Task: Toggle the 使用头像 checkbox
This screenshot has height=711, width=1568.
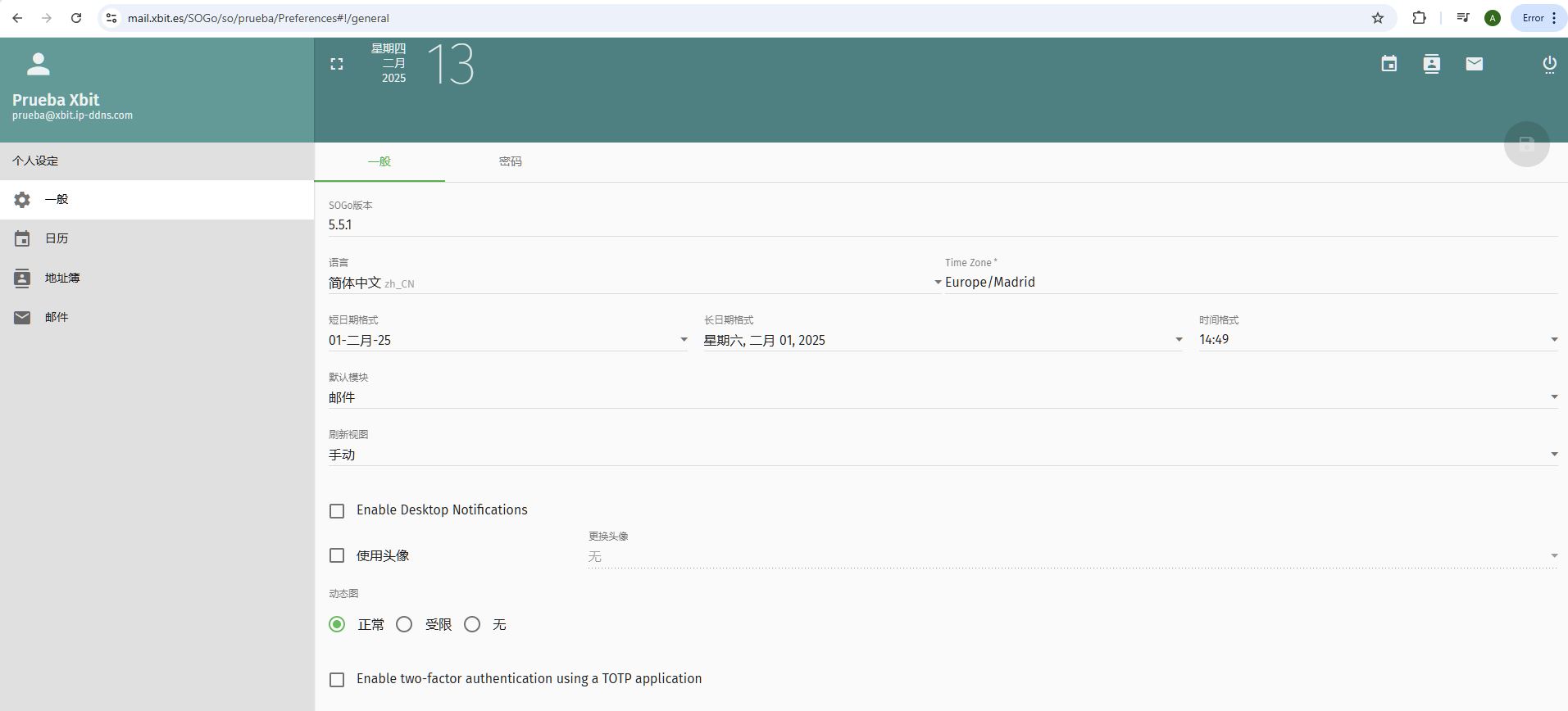Action: pos(337,555)
